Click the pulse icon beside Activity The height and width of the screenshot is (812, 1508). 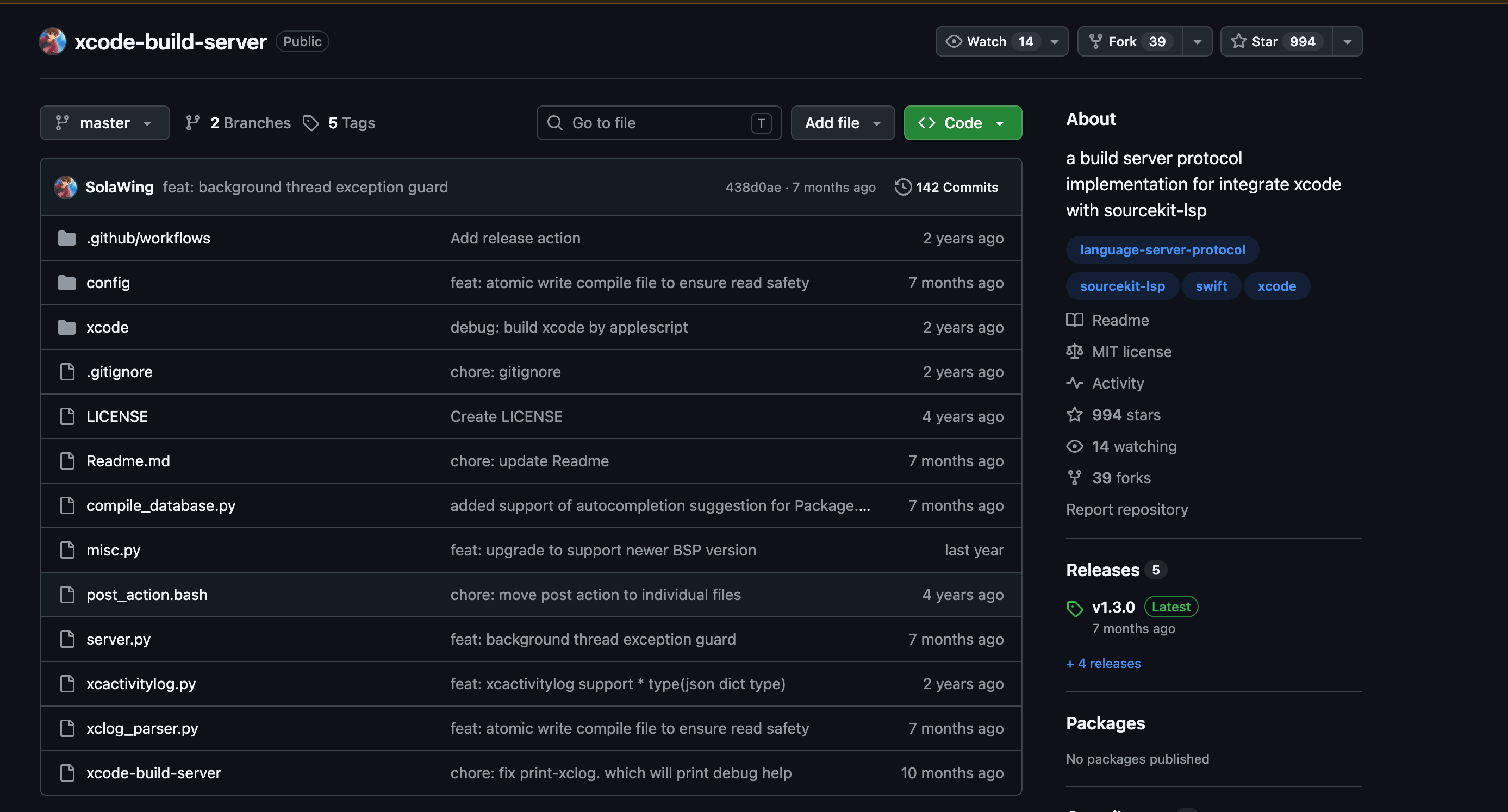coord(1075,383)
